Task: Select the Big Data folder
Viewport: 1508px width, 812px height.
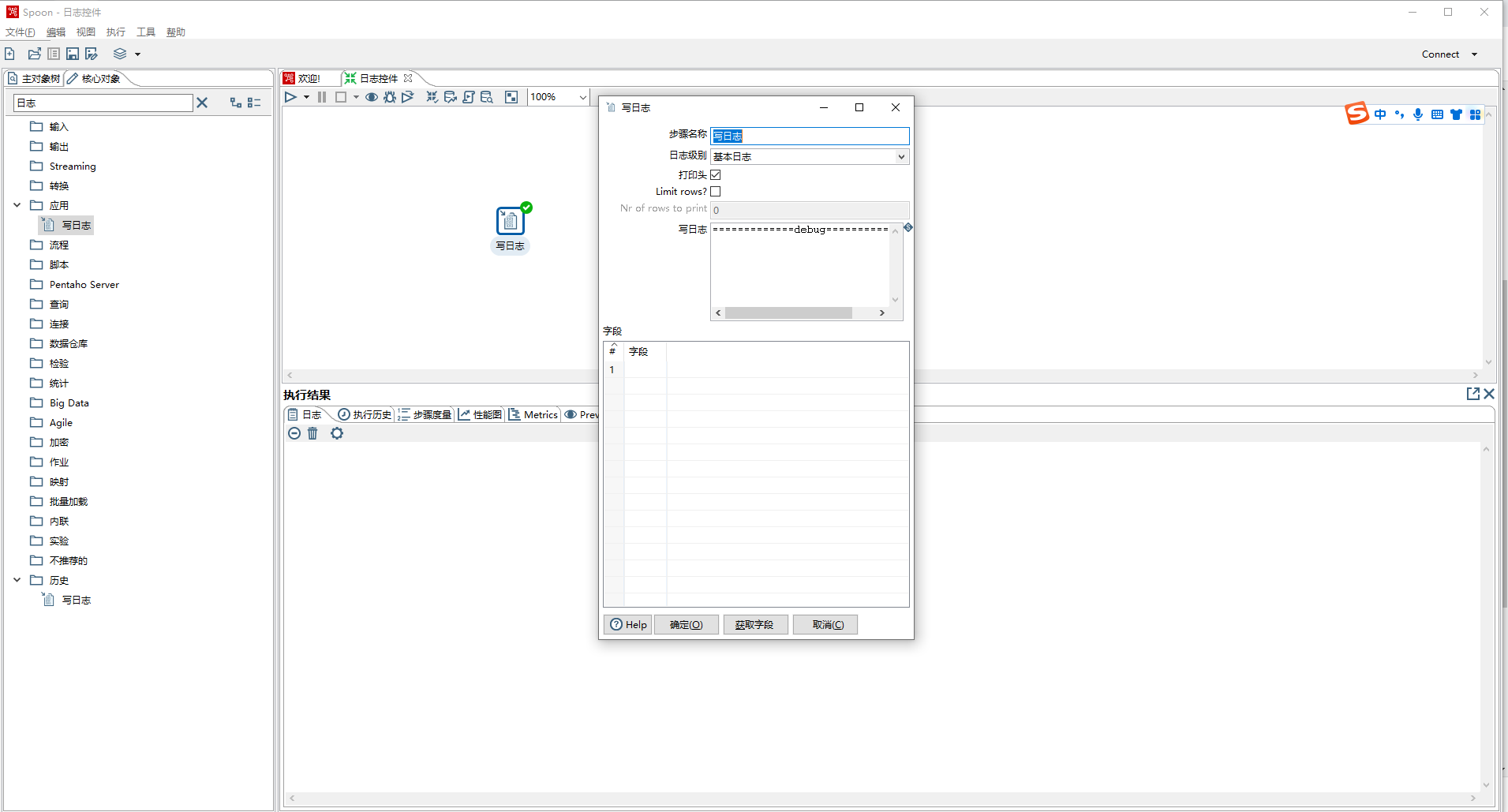Action: (69, 402)
